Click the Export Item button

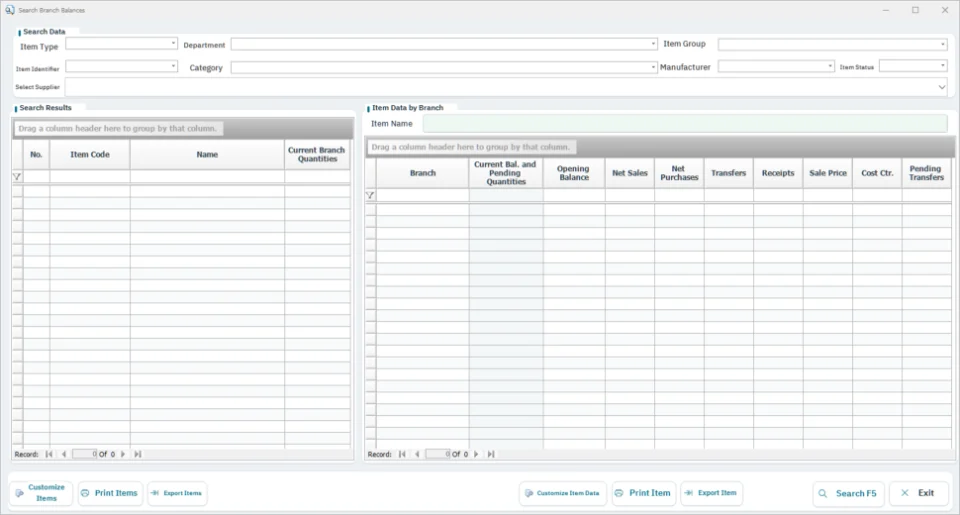pyautogui.click(x=711, y=493)
